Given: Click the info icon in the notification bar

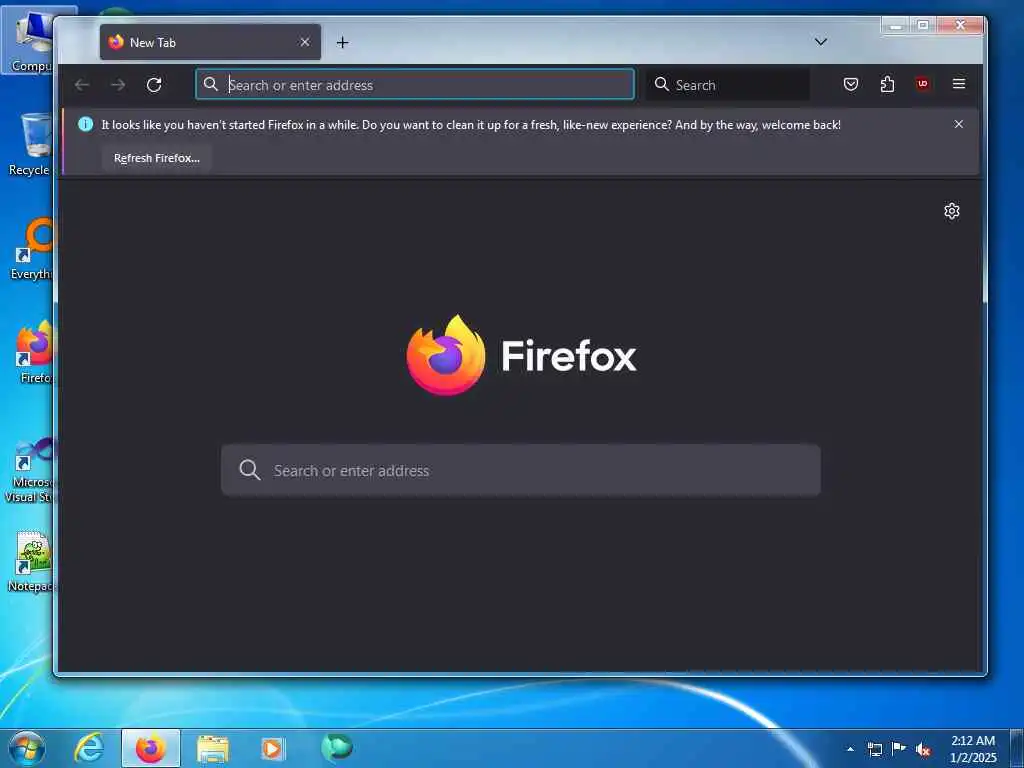Looking at the screenshot, I should [86, 124].
